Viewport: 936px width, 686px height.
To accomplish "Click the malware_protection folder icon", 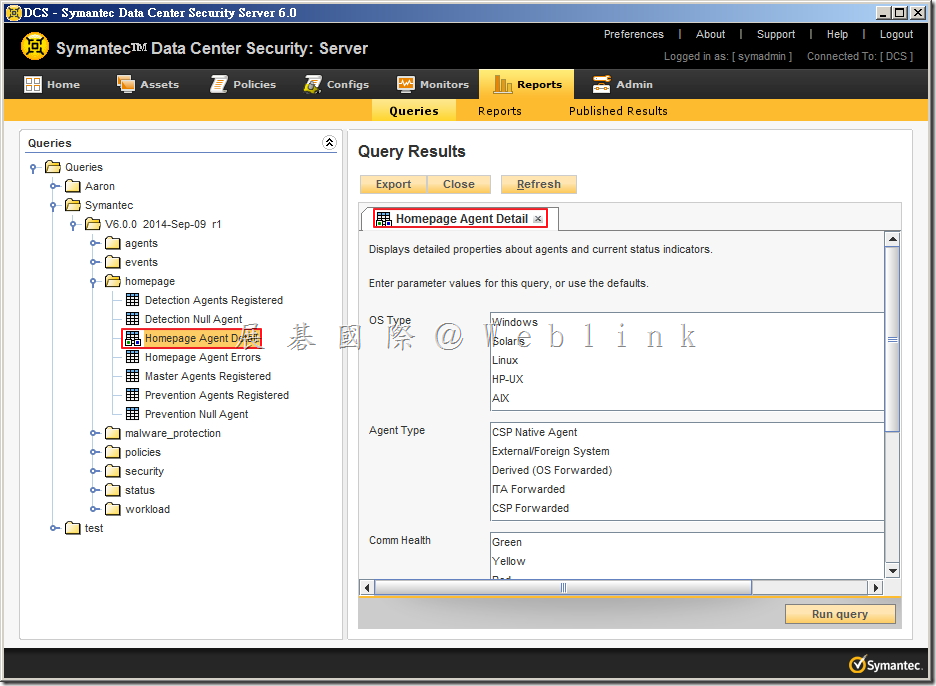I will [112, 433].
